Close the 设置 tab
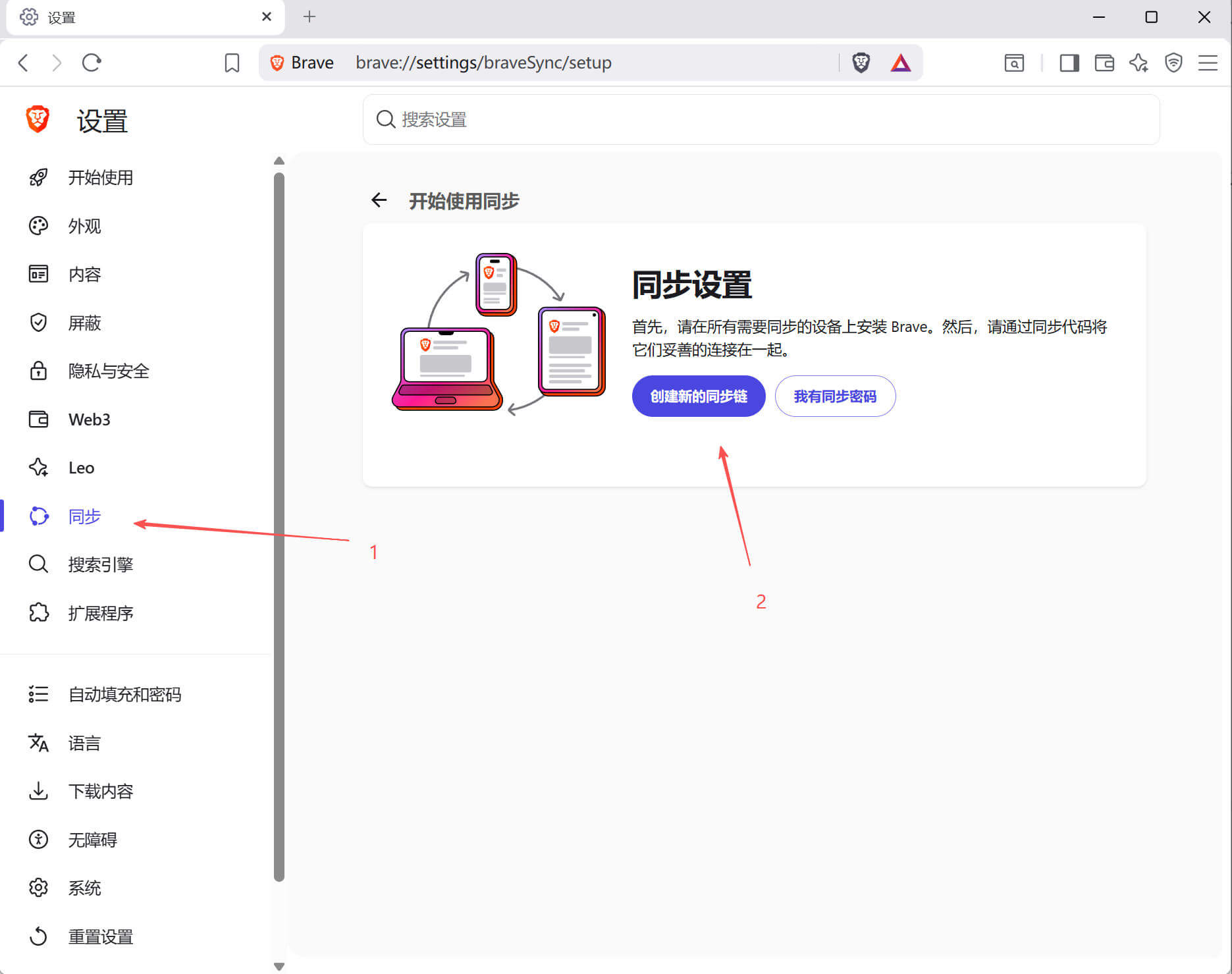Viewport: 1232px width, 974px height. [x=267, y=16]
